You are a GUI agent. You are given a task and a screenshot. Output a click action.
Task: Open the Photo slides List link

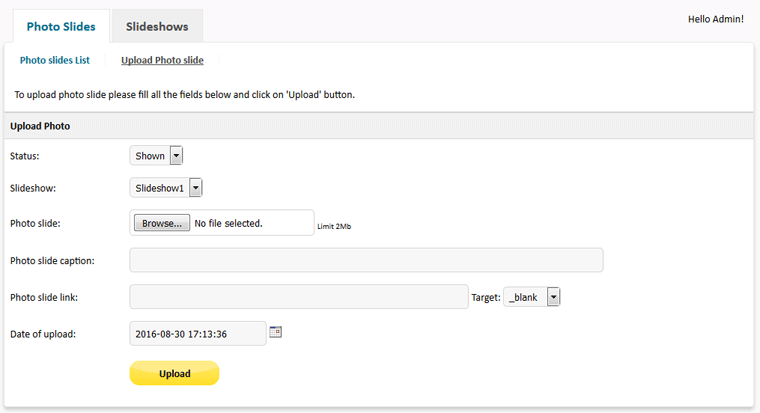55,60
